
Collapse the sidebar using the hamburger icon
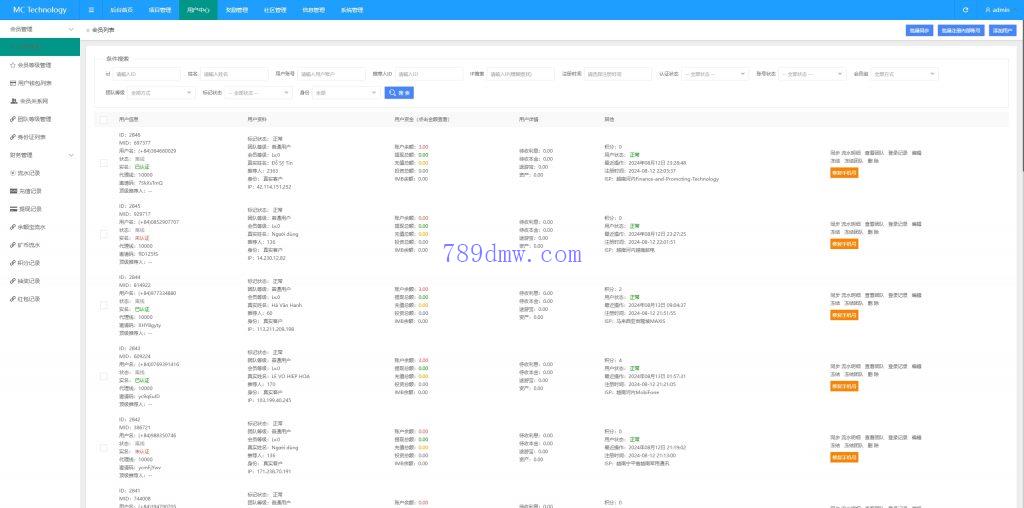92,10
